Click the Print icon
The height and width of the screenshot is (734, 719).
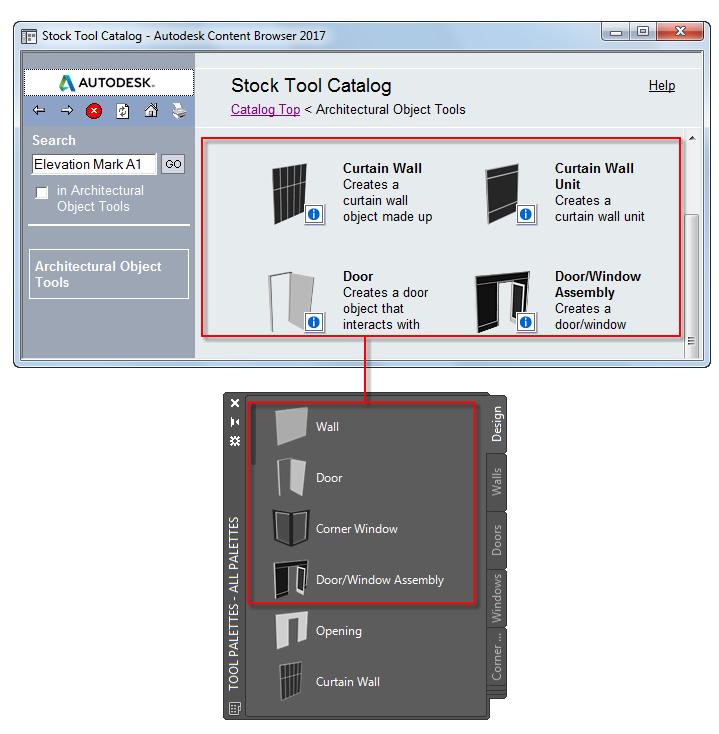(179, 111)
